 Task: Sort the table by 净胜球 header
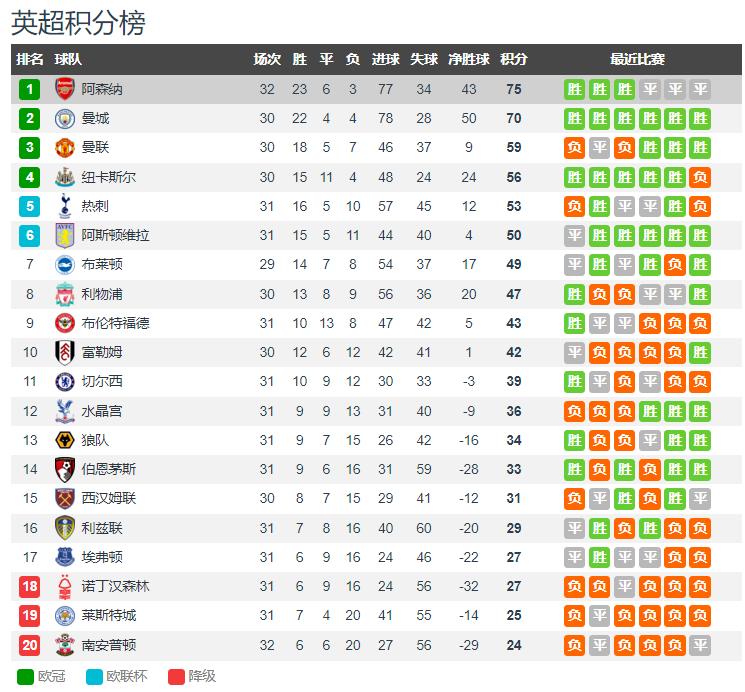click(x=468, y=59)
